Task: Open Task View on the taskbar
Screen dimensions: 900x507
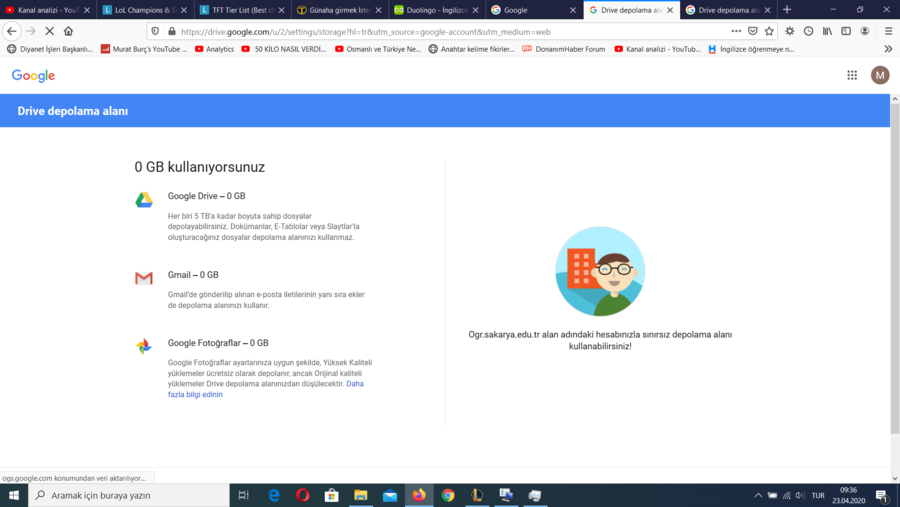Action: tap(243, 495)
